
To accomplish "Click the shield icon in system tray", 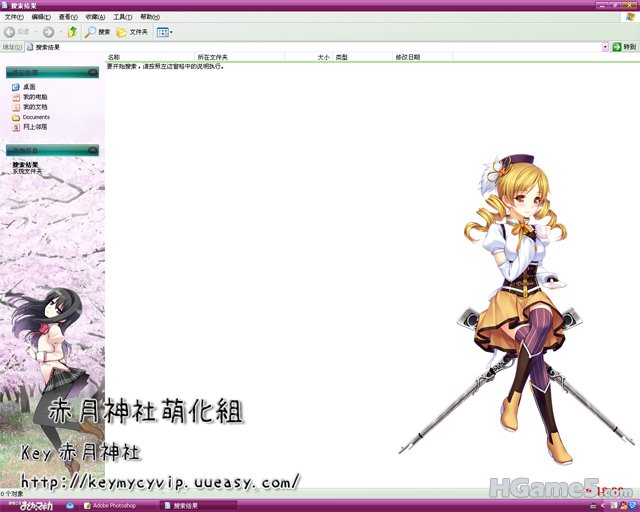I will click(632, 506).
